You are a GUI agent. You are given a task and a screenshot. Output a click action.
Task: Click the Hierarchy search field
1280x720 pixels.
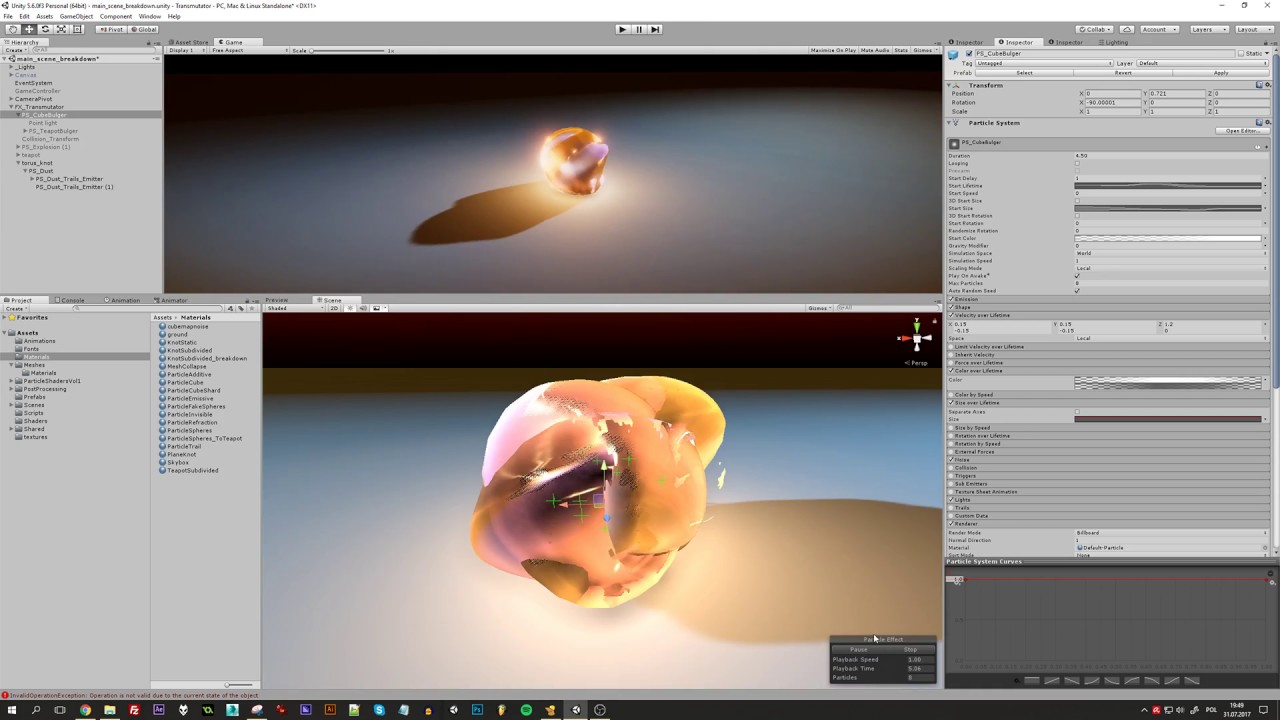point(92,50)
